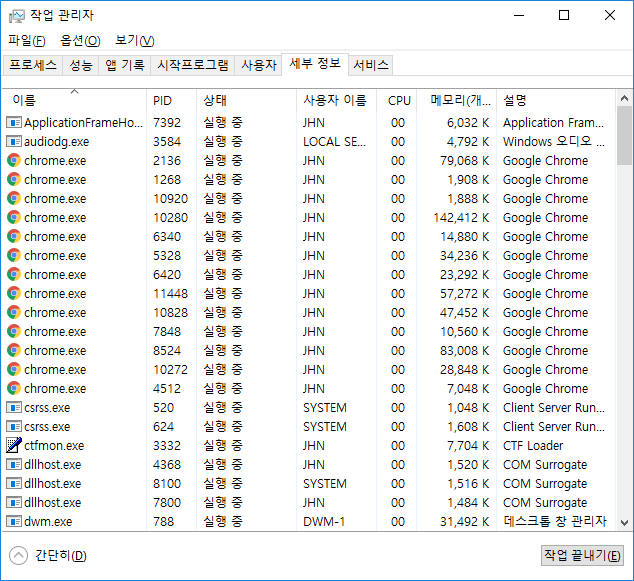Click Chrome icon for PID 2136 row
The image size is (634, 581).
[x=14, y=160]
